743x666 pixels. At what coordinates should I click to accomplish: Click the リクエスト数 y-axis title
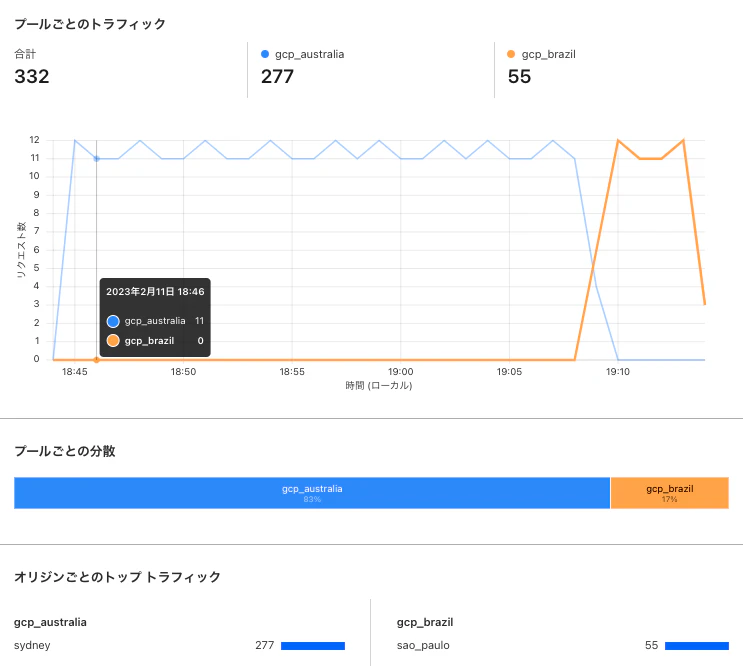(21, 250)
